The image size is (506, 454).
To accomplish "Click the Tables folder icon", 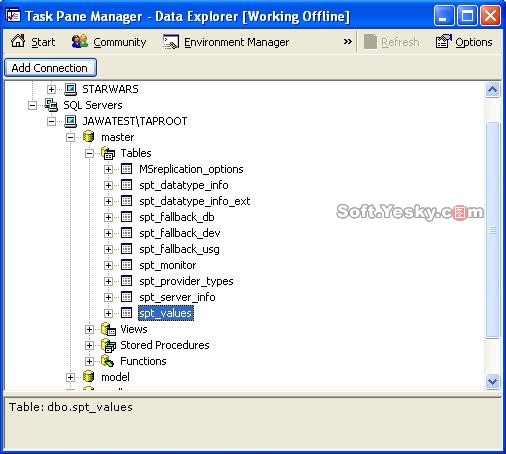I will 108,153.
